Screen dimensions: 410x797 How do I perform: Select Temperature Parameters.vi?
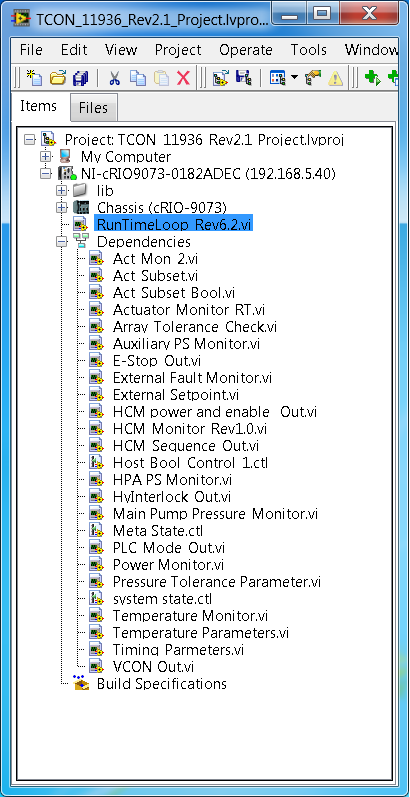[x=201, y=633]
